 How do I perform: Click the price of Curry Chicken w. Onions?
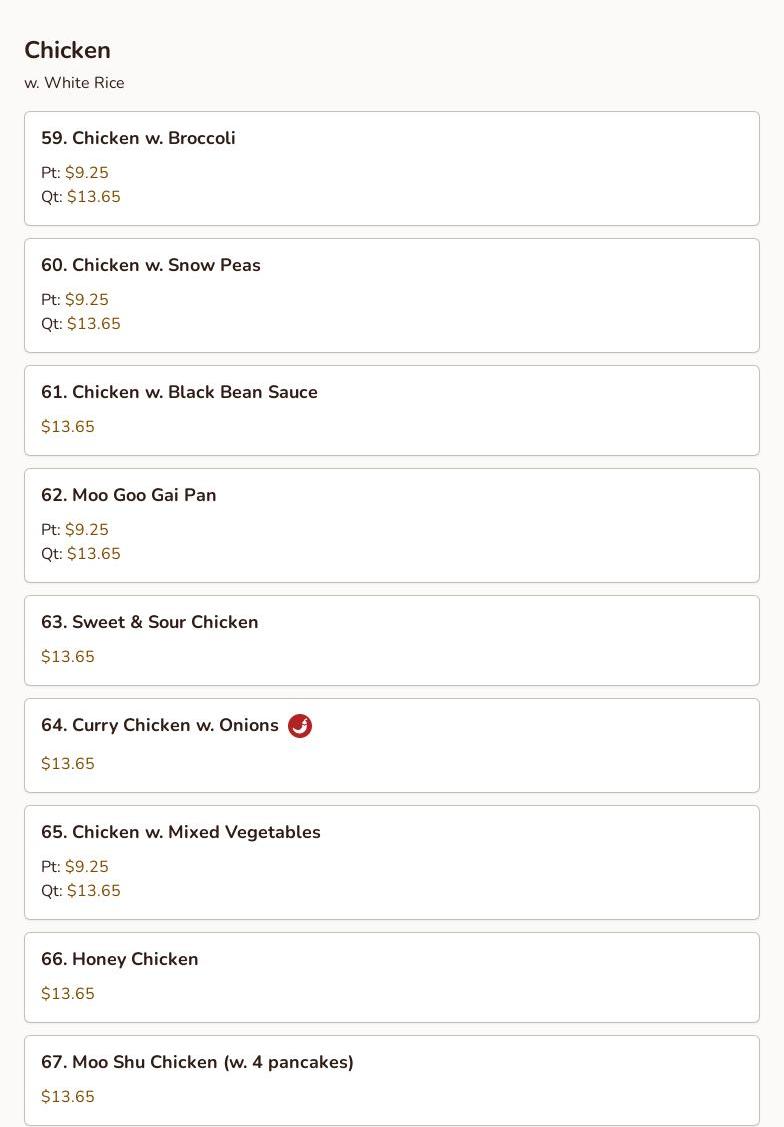click(x=68, y=764)
